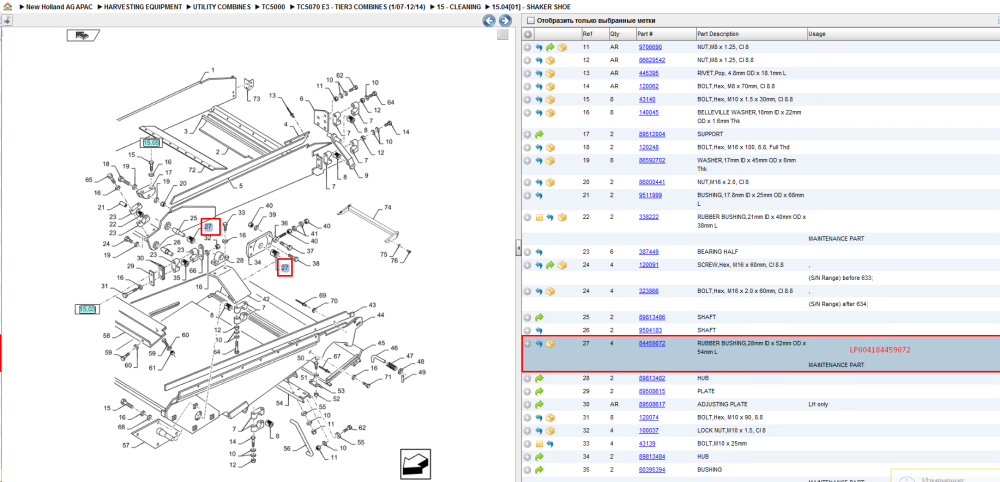Viewport: 1000px width, 482px height.
Task: Toggle 'Отобразить только выбранные метки' checkbox
Action: 530,20
